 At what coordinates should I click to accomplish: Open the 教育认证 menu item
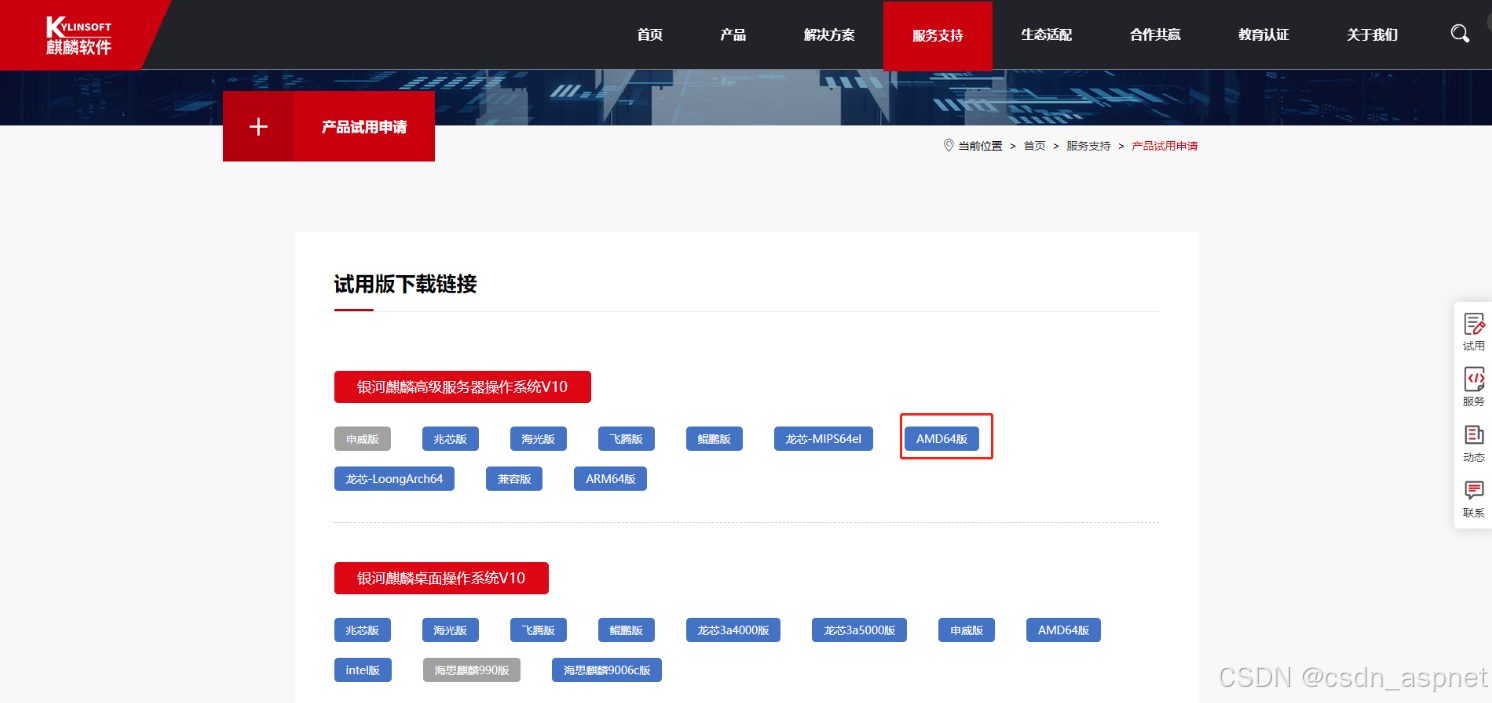1264,35
